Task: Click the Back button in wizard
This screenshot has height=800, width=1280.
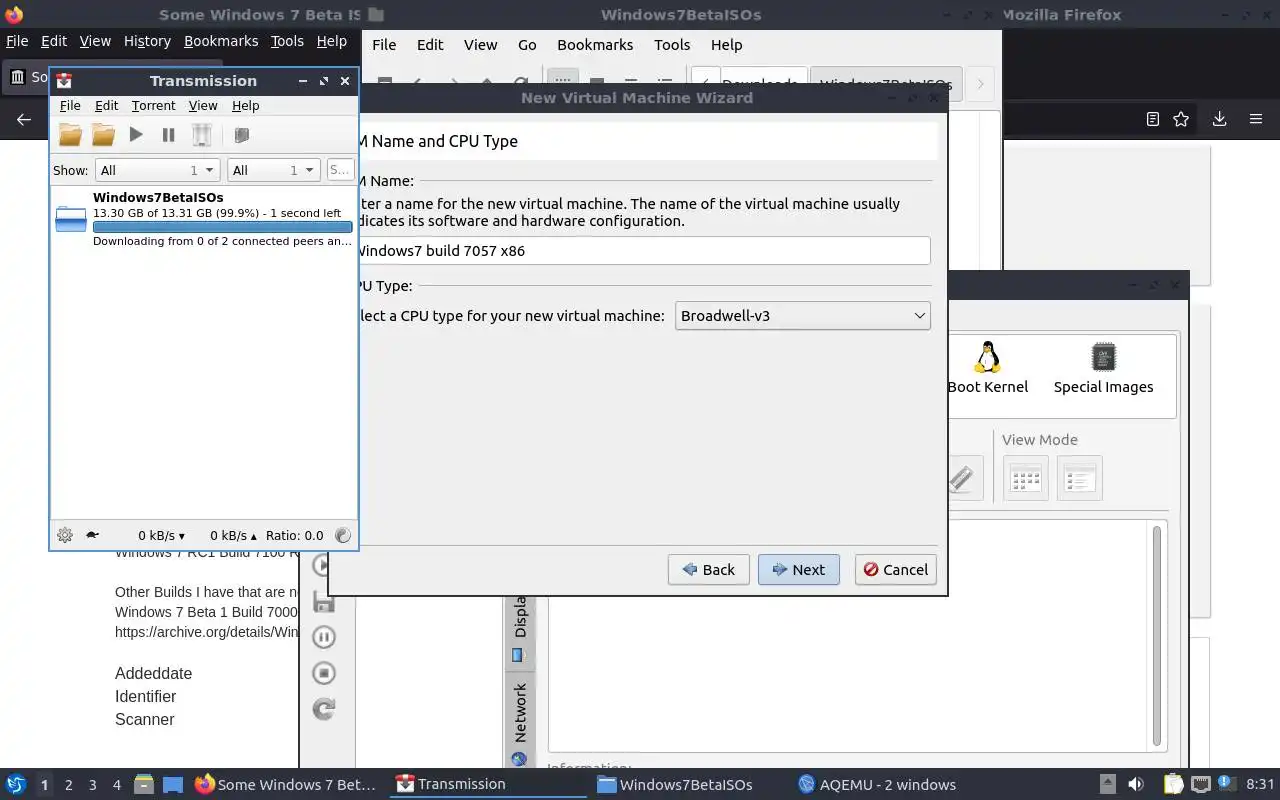Action: (708, 569)
